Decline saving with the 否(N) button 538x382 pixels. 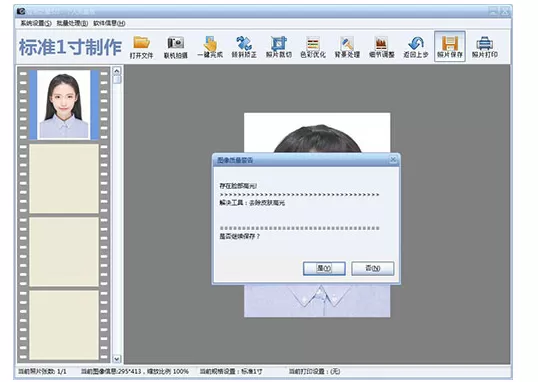373,268
